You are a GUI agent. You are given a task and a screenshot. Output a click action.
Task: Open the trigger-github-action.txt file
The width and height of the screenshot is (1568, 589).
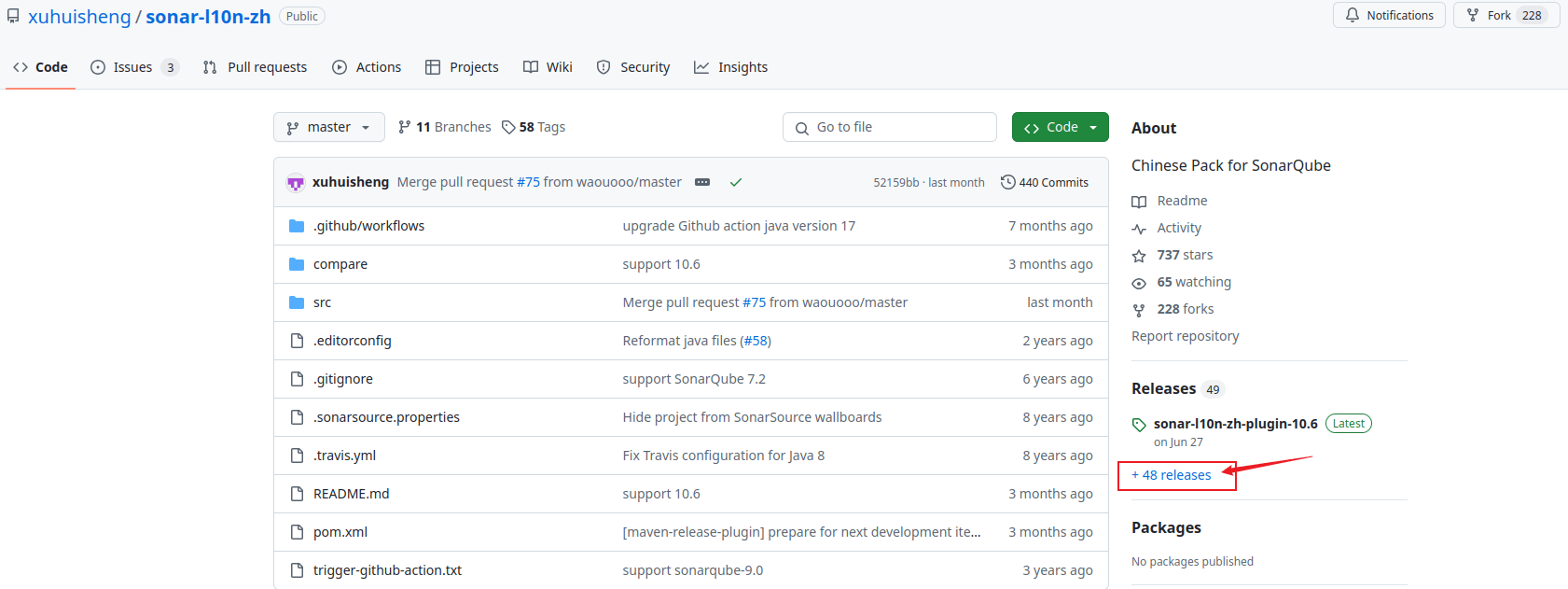coord(387,570)
